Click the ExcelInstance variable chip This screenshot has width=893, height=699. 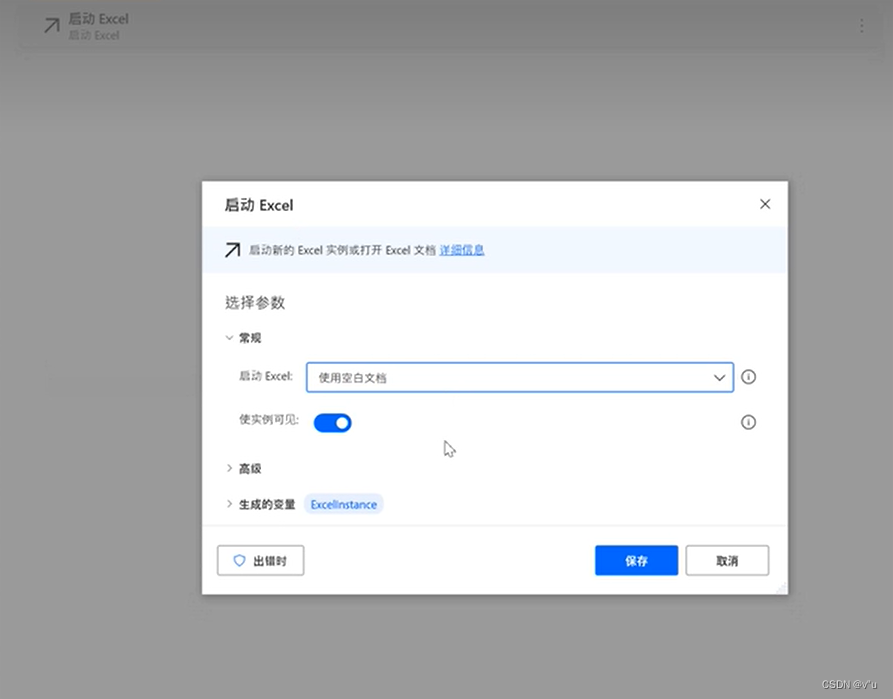344,504
